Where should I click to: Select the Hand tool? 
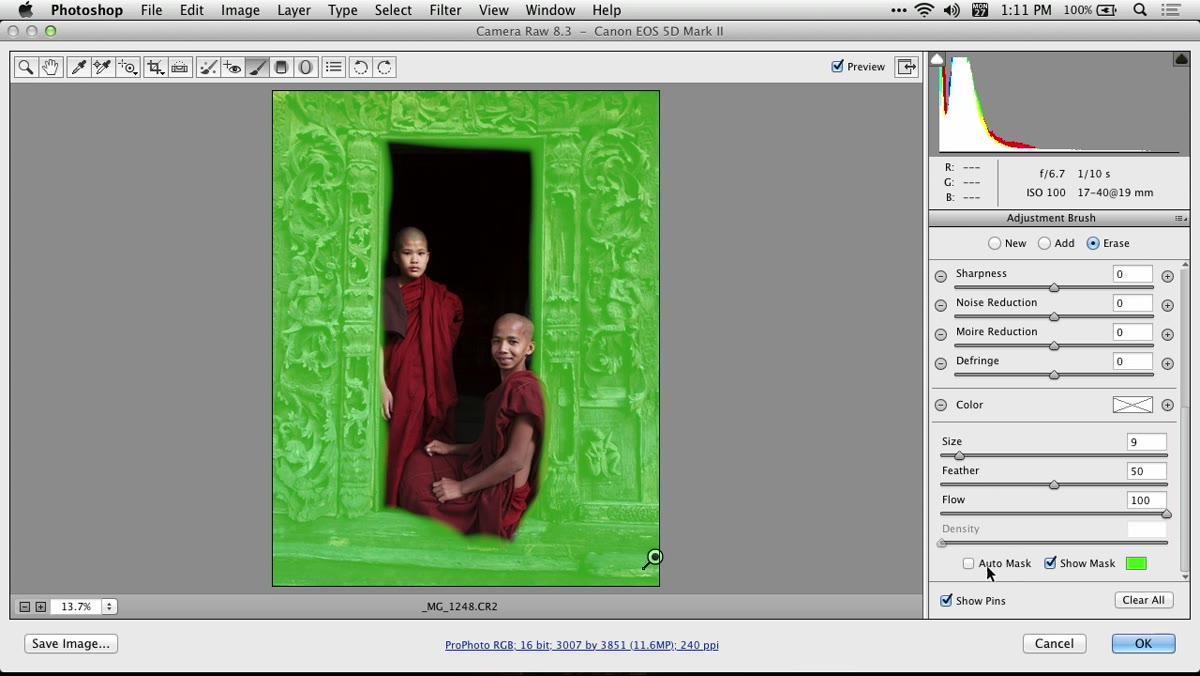(50, 67)
